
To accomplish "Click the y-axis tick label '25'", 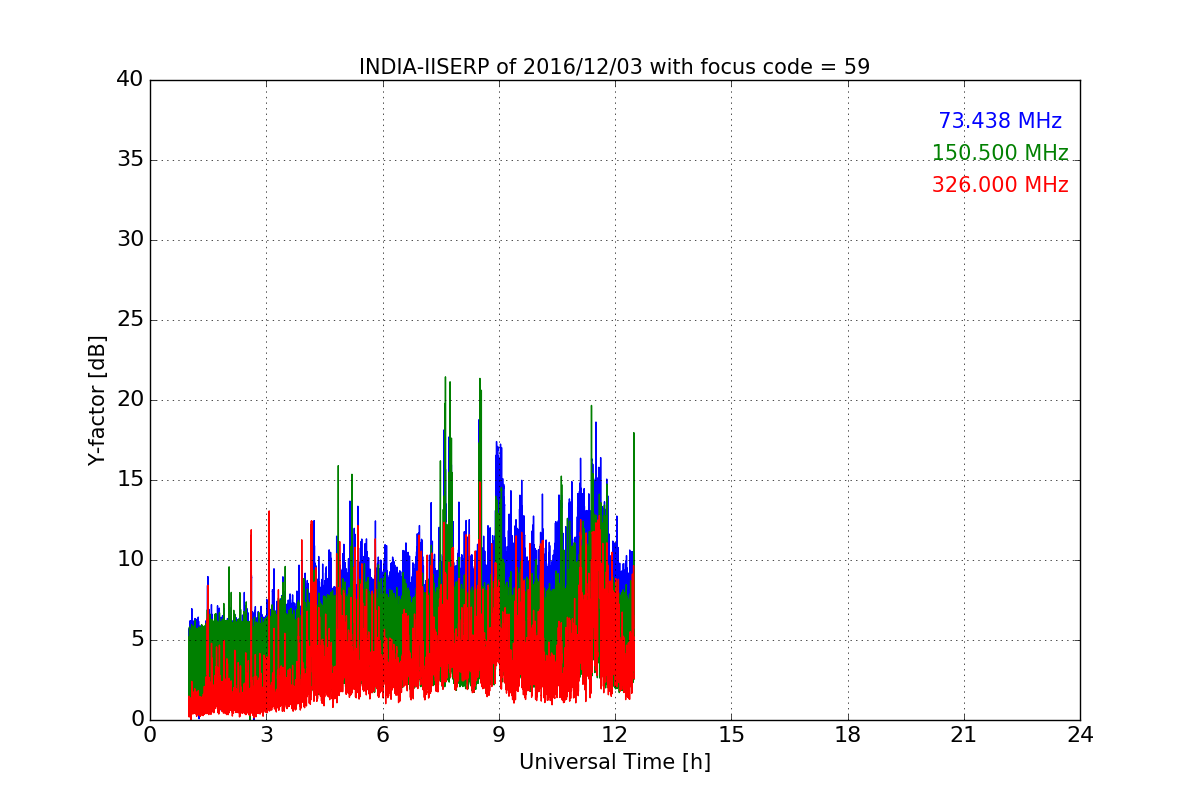I will (130, 320).
